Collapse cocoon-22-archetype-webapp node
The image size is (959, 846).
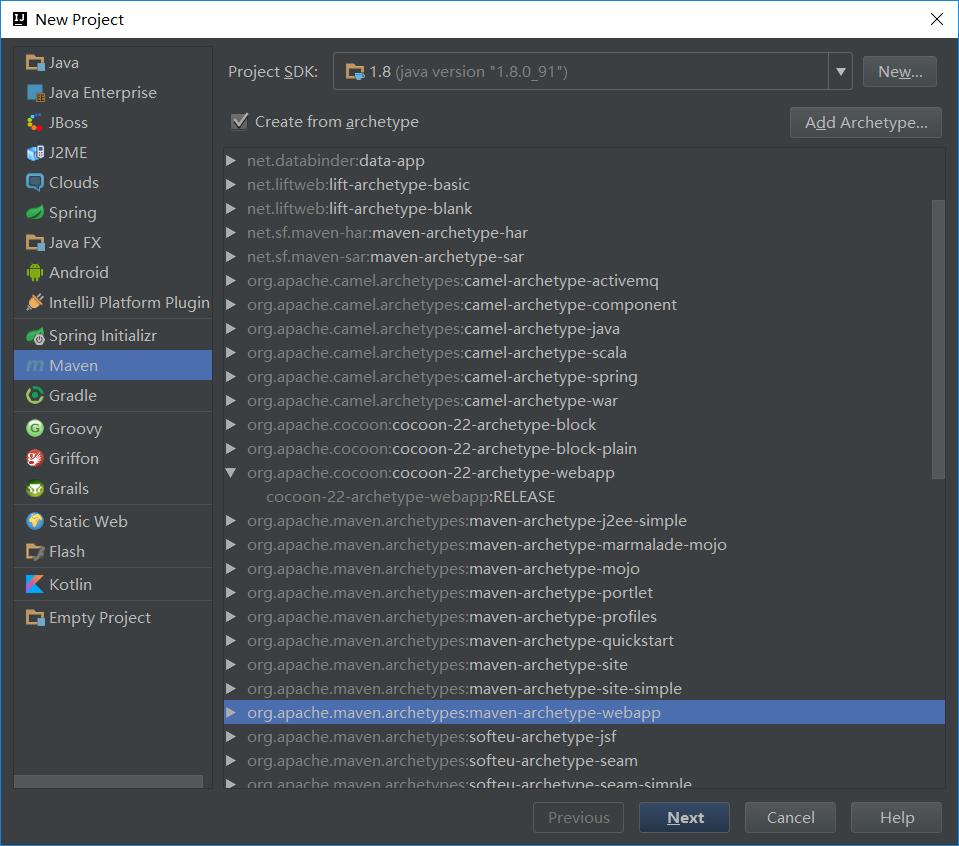click(231, 472)
